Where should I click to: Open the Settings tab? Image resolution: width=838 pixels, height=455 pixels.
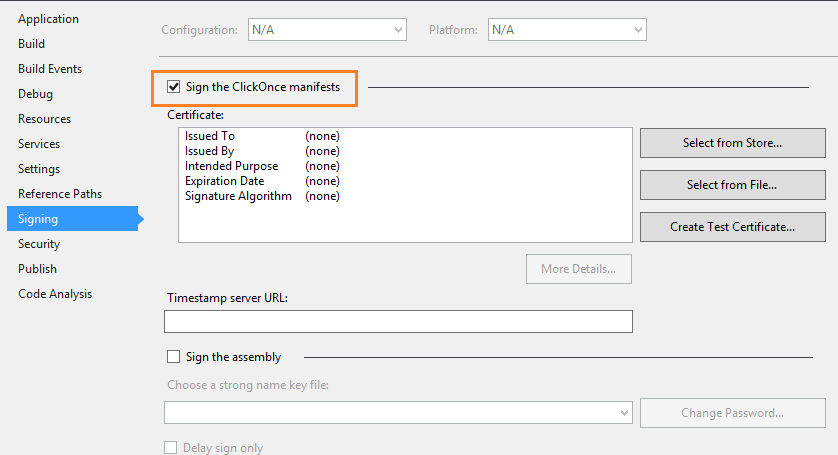pyautogui.click(x=39, y=169)
